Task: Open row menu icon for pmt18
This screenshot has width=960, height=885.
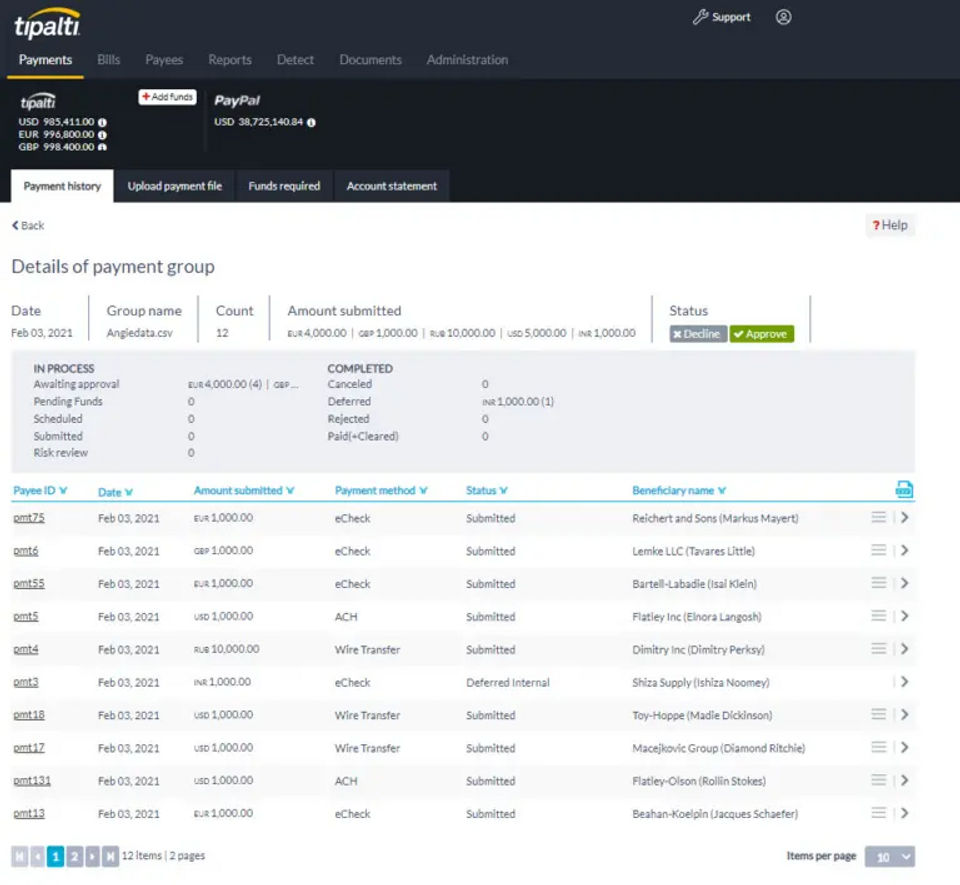Action: click(879, 715)
